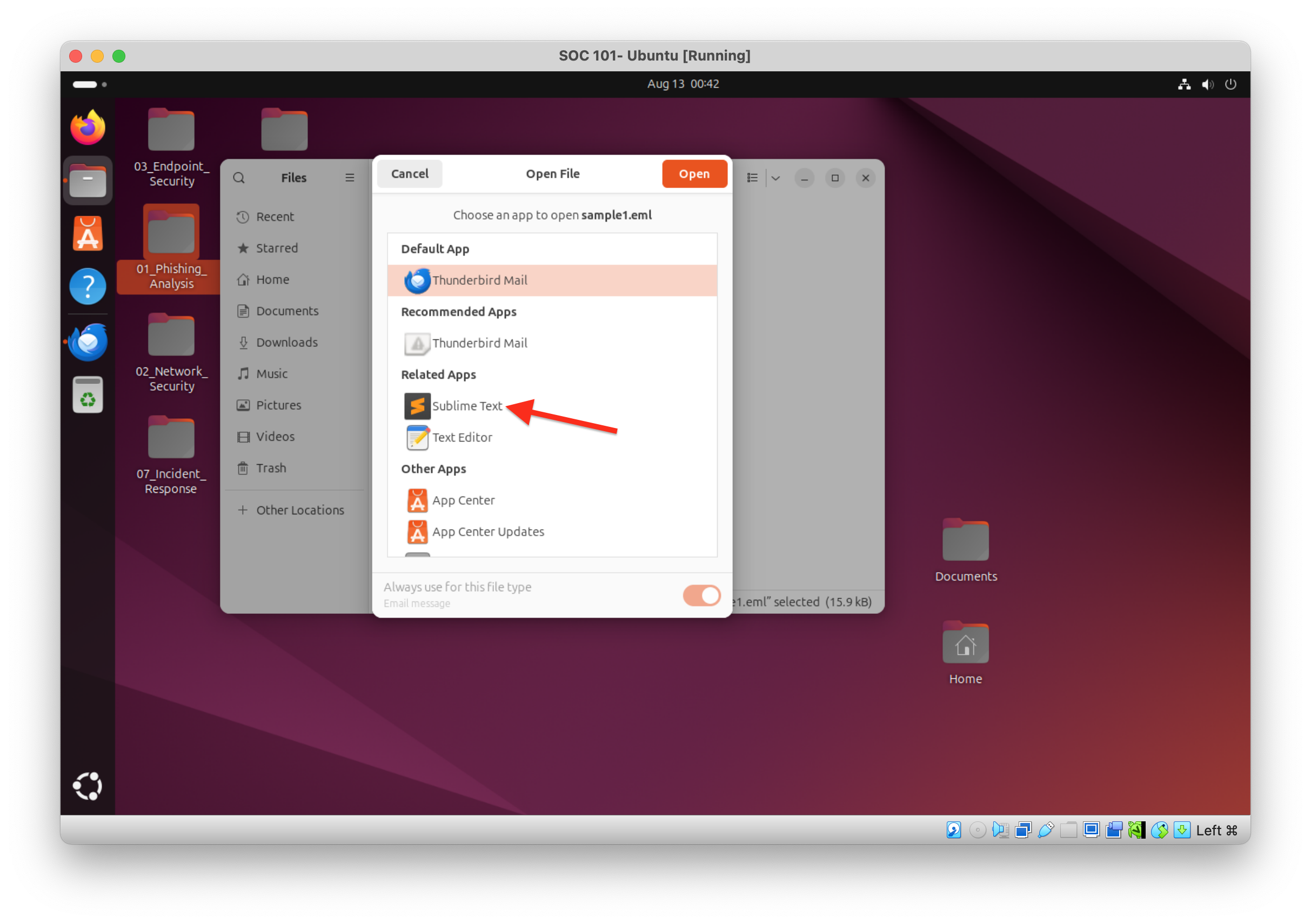Go to Pictures in Files sidebar

click(x=295, y=405)
